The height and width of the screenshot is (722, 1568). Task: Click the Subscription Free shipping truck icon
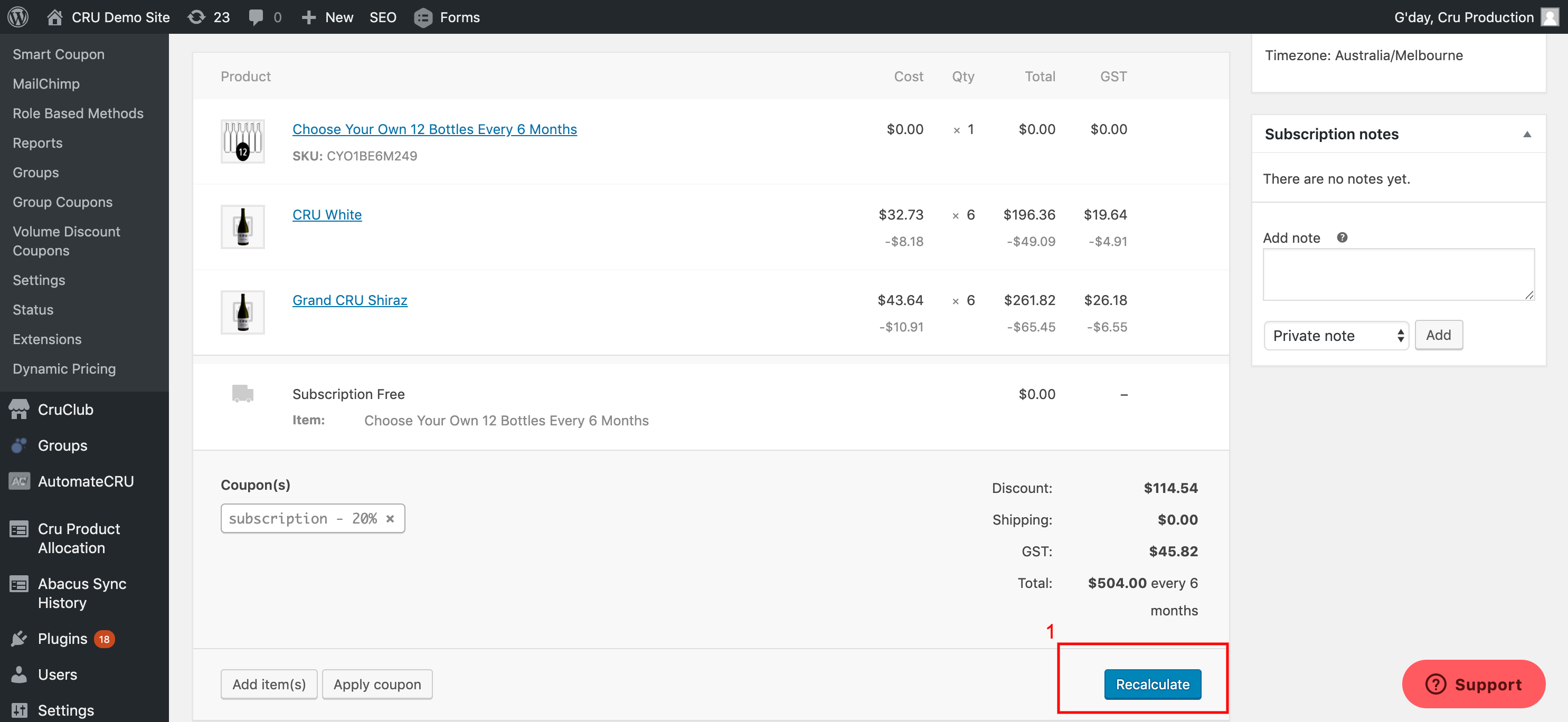pos(242,394)
